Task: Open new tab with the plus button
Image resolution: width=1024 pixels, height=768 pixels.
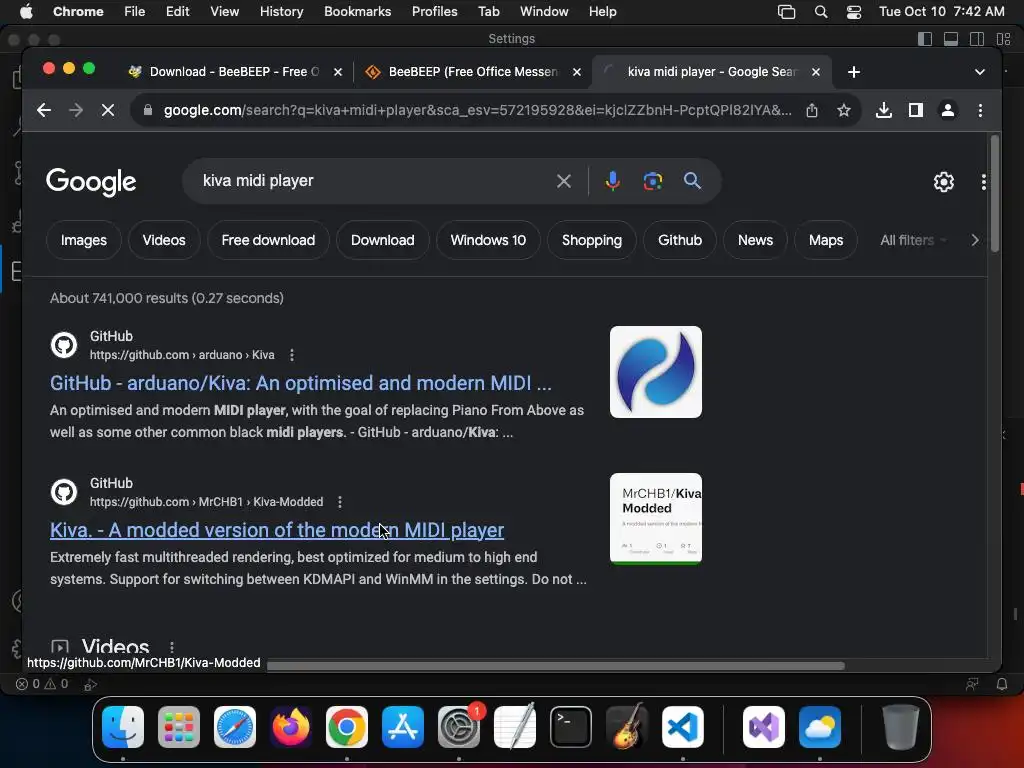Action: 854,72
